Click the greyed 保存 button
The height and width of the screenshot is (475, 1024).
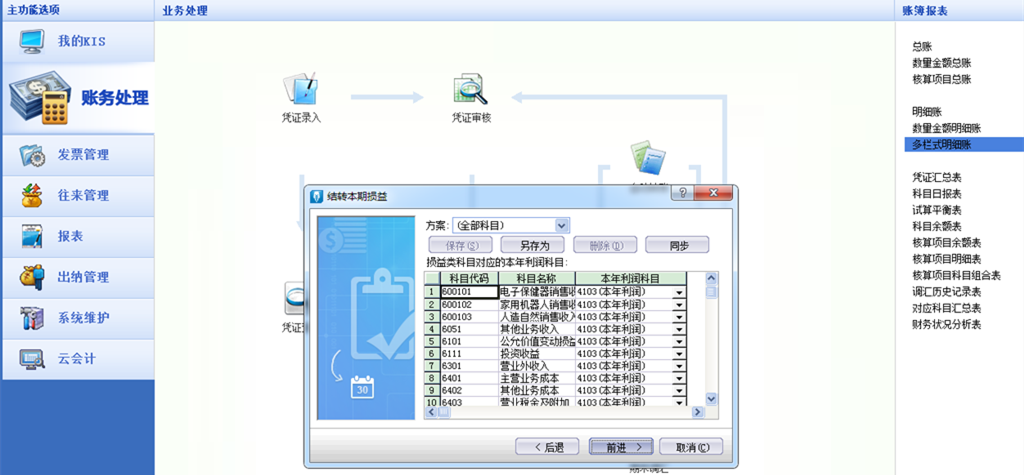tap(461, 246)
